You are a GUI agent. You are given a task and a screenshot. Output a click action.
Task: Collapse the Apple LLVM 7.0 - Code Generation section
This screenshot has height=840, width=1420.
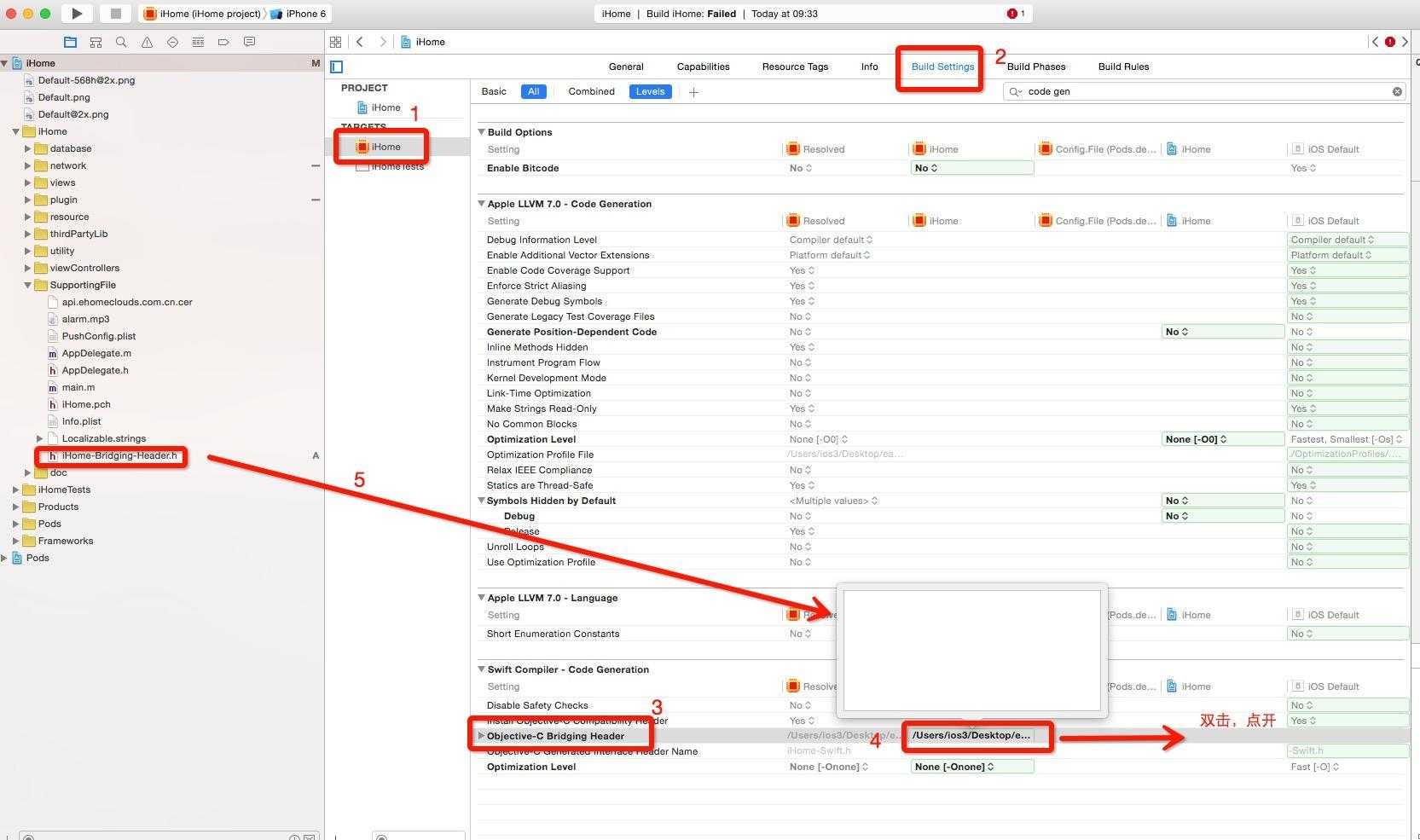pyautogui.click(x=481, y=204)
